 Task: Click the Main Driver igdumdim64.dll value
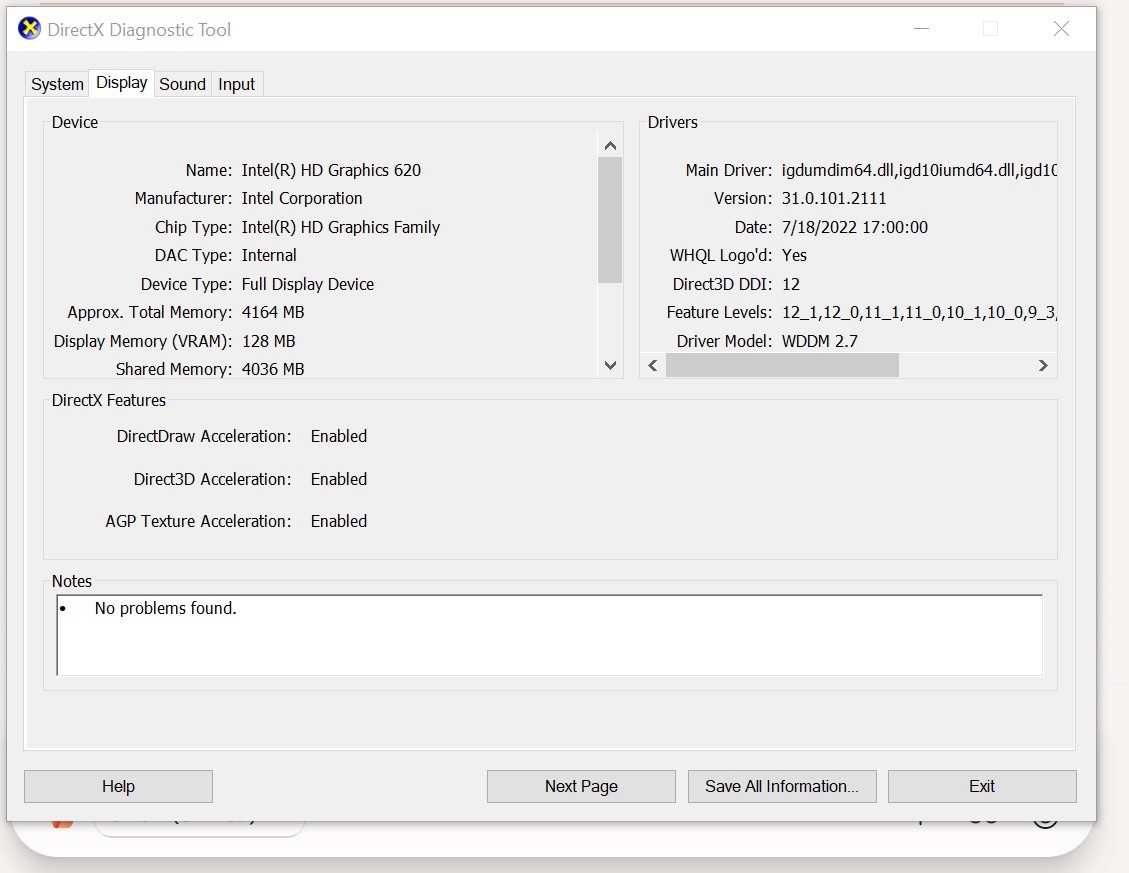point(919,170)
